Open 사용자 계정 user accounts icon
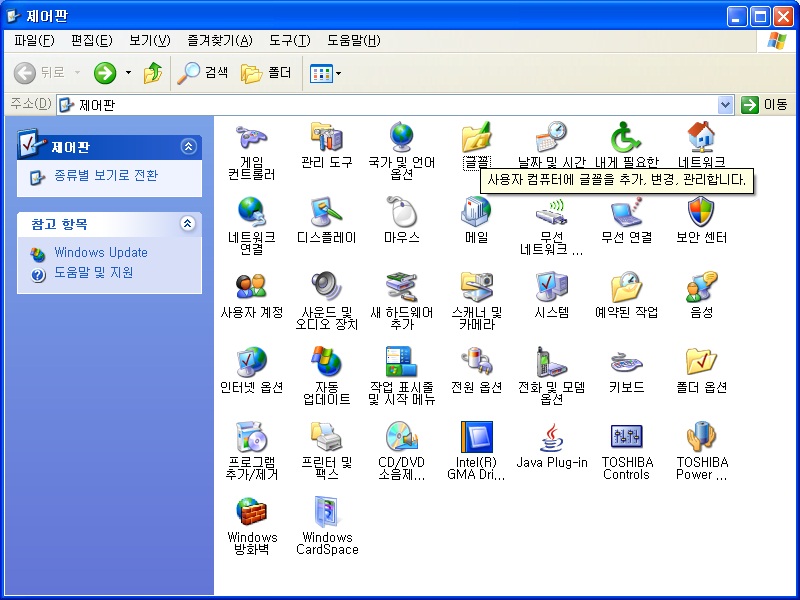800x600 pixels. (252, 287)
